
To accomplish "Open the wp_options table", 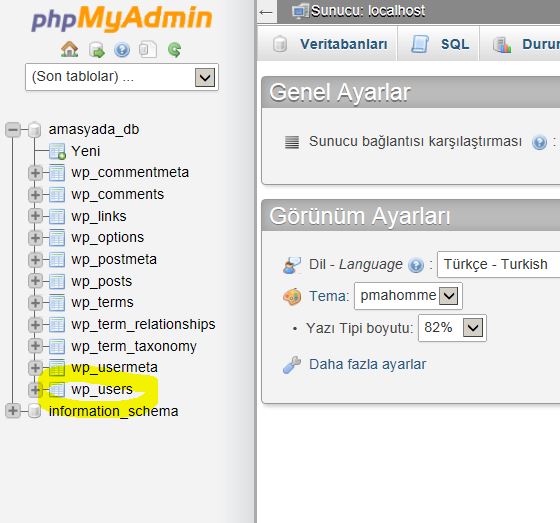I will tap(108, 238).
